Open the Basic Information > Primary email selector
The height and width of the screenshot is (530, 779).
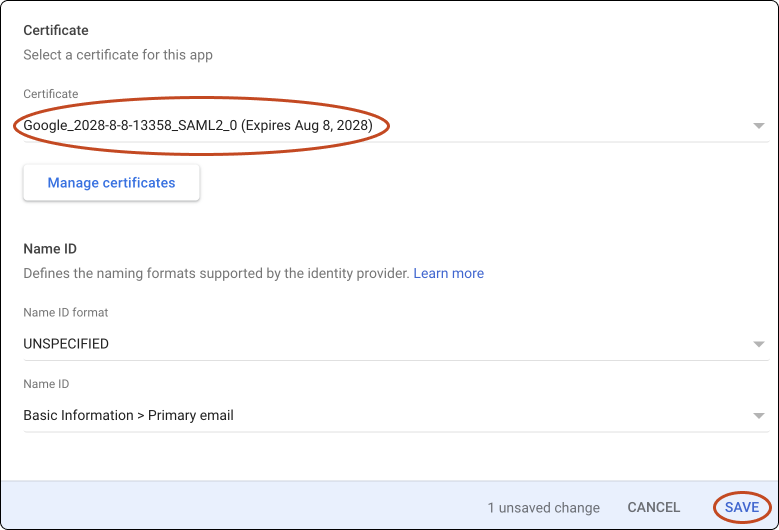pyautogui.click(x=380, y=415)
